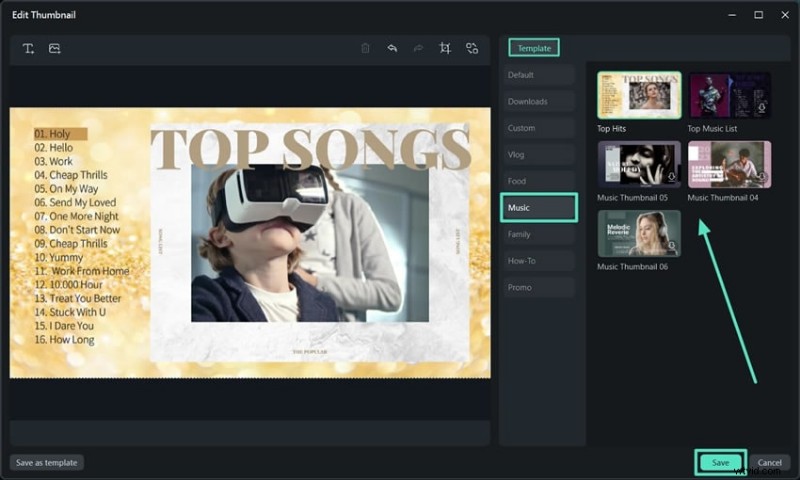This screenshot has height=480, width=800.
Task: Click the Cancel button
Action: pos(769,463)
